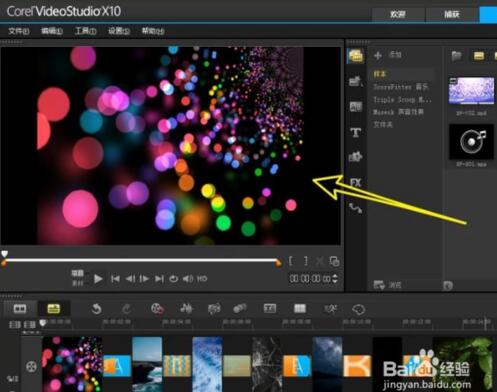
Task: Click the Undo arrow in timeline toolbar
Action: (x=97, y=309)
